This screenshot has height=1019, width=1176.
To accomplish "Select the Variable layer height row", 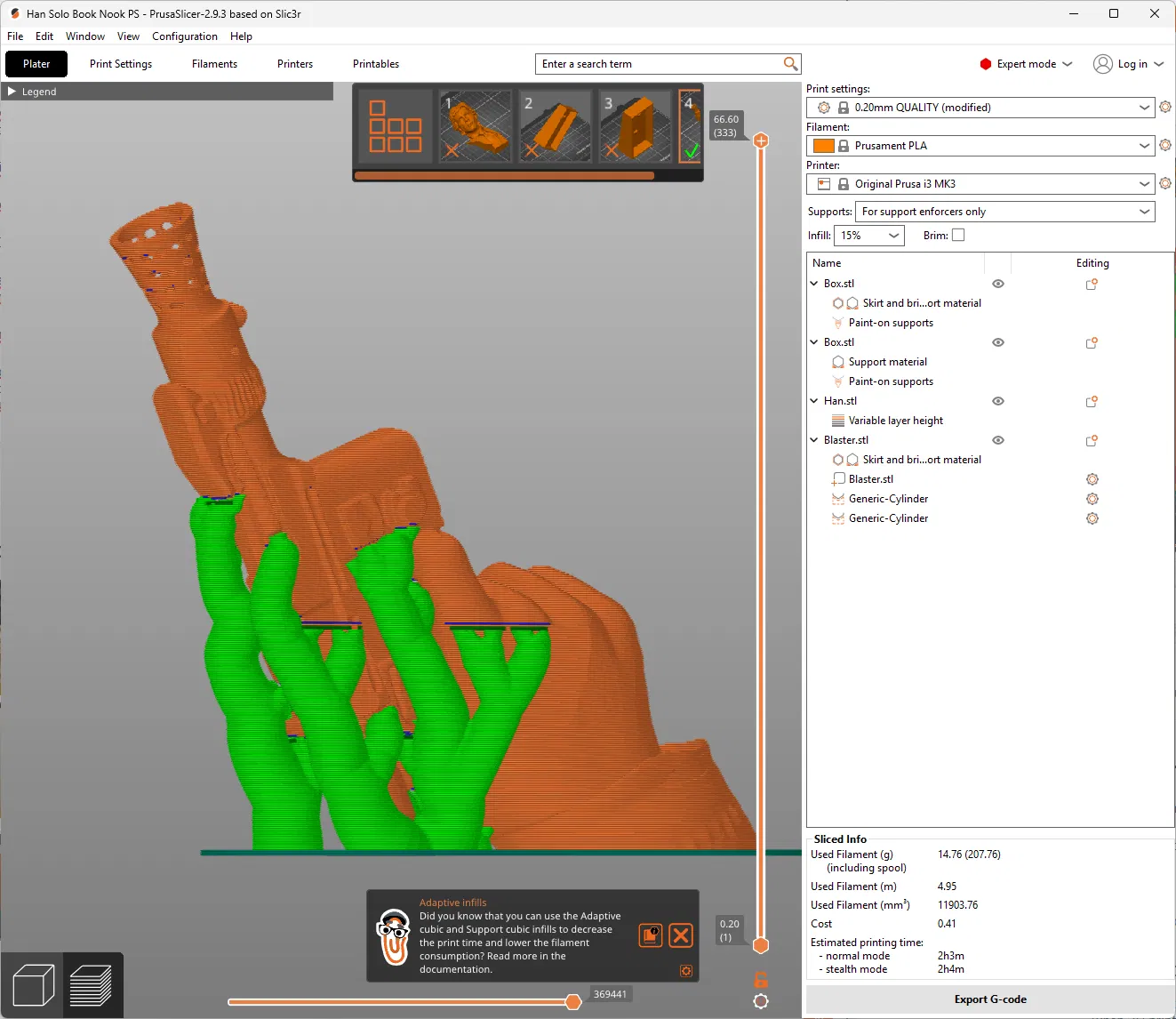I will [990, 421].
